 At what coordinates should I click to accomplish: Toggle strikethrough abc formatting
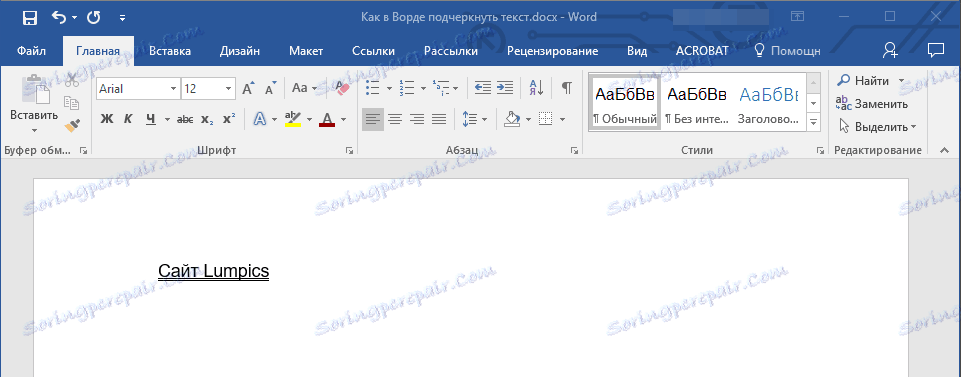coord(185,119)
